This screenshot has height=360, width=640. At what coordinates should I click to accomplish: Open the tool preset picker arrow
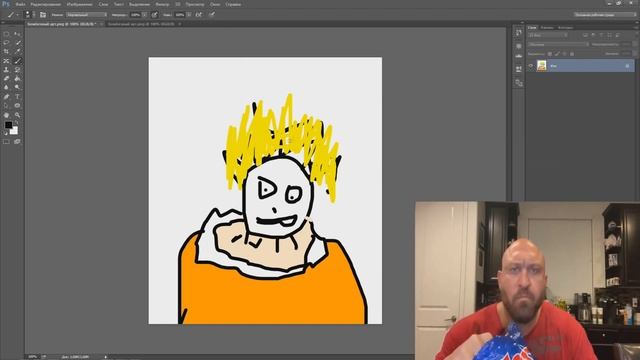pos(17,15)
